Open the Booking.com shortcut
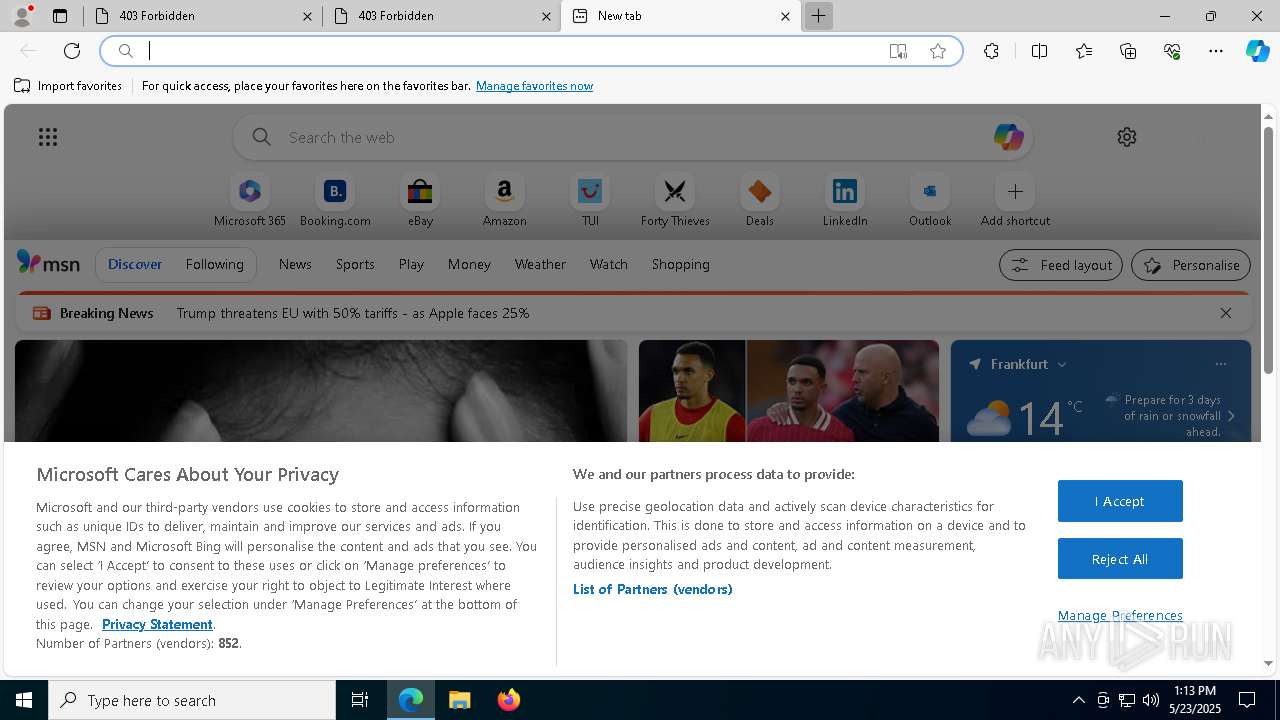This screenshot has height=720, width=1280. click(x=335, y=200)
